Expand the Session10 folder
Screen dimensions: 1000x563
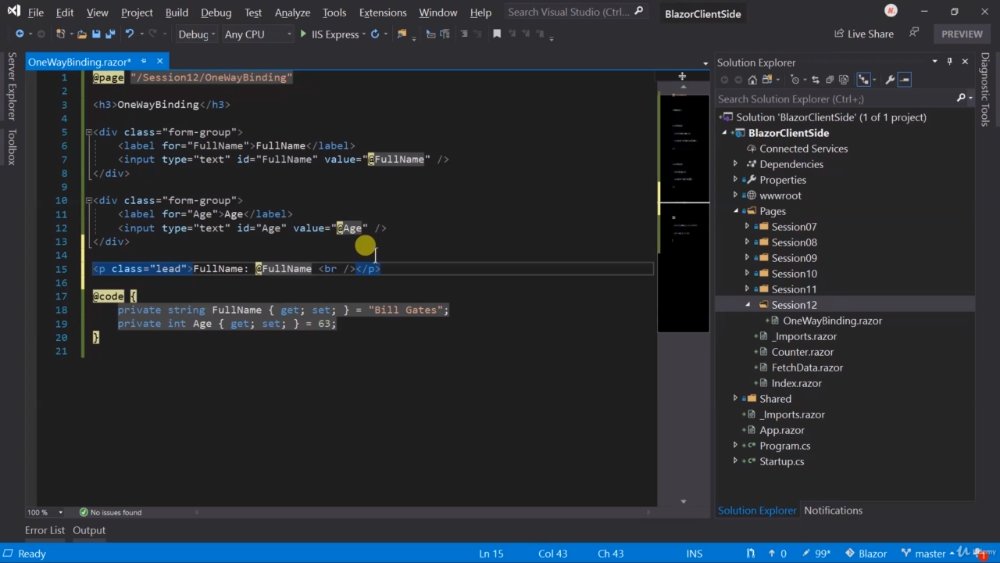[747, 273]
